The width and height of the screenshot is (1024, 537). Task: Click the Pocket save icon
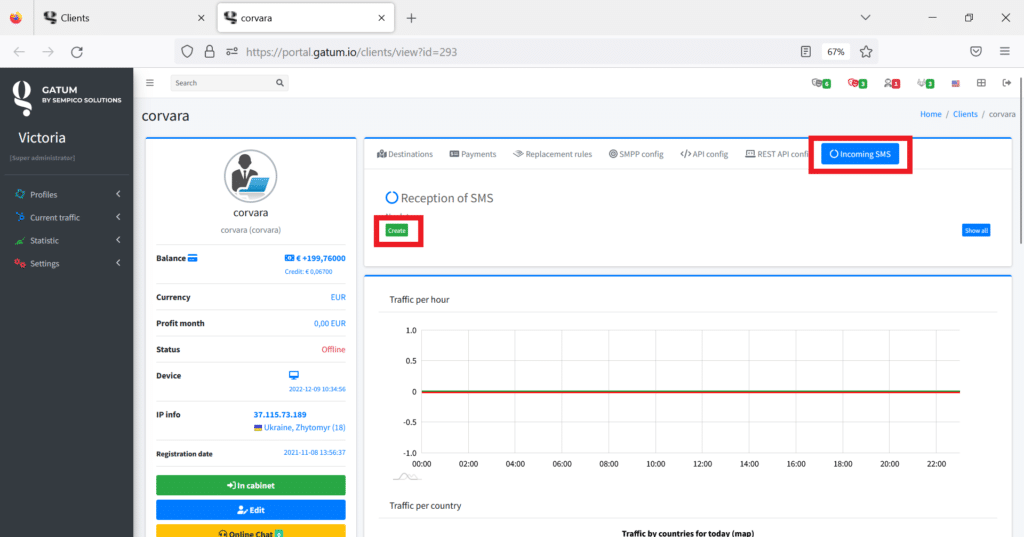coord(976,52)
